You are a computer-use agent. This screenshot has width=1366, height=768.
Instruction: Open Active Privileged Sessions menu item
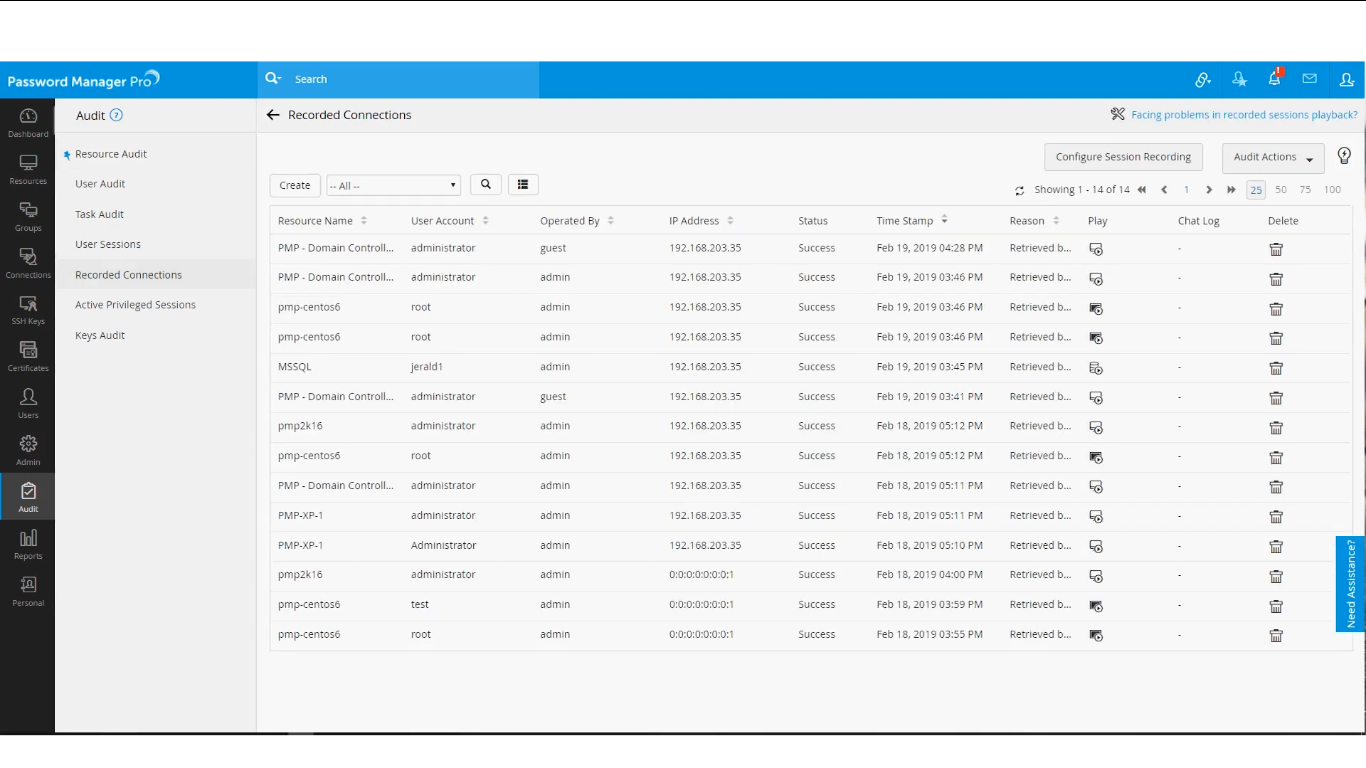[x=135, y=305]
